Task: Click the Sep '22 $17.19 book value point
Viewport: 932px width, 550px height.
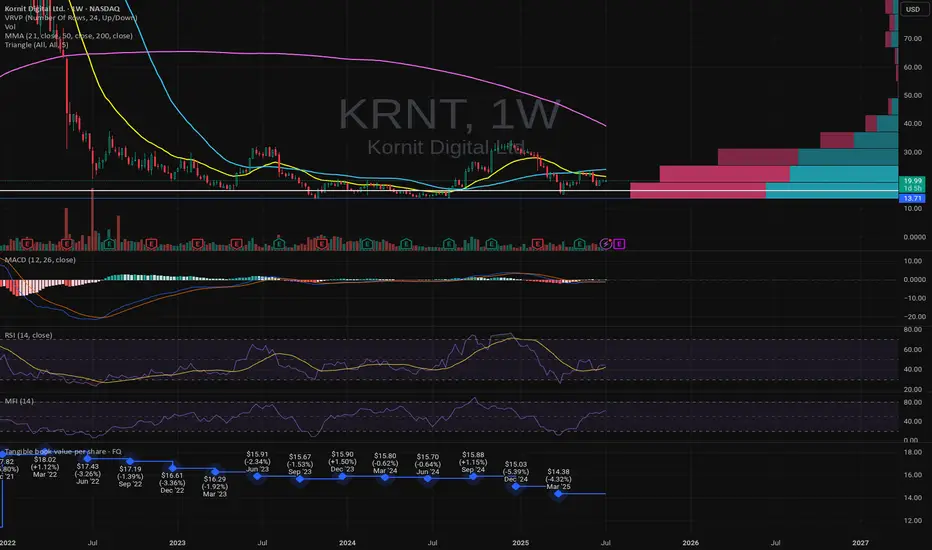Action: pos(130,461)
